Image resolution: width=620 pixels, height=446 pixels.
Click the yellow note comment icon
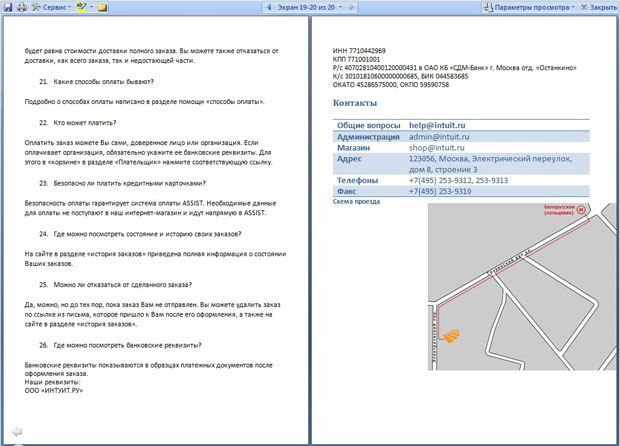102,7
